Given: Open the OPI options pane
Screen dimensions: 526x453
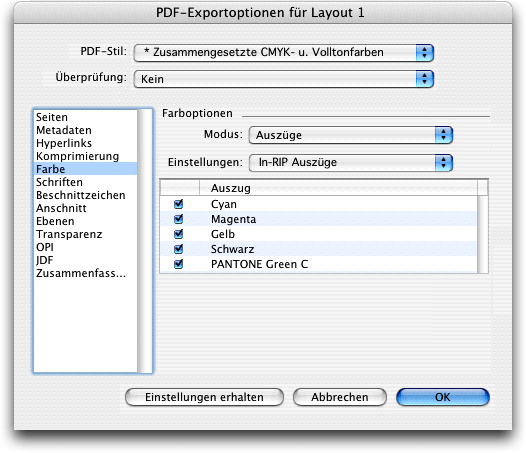Looking at the screenshot, I should pyautogui.click(x=86, y=247).
